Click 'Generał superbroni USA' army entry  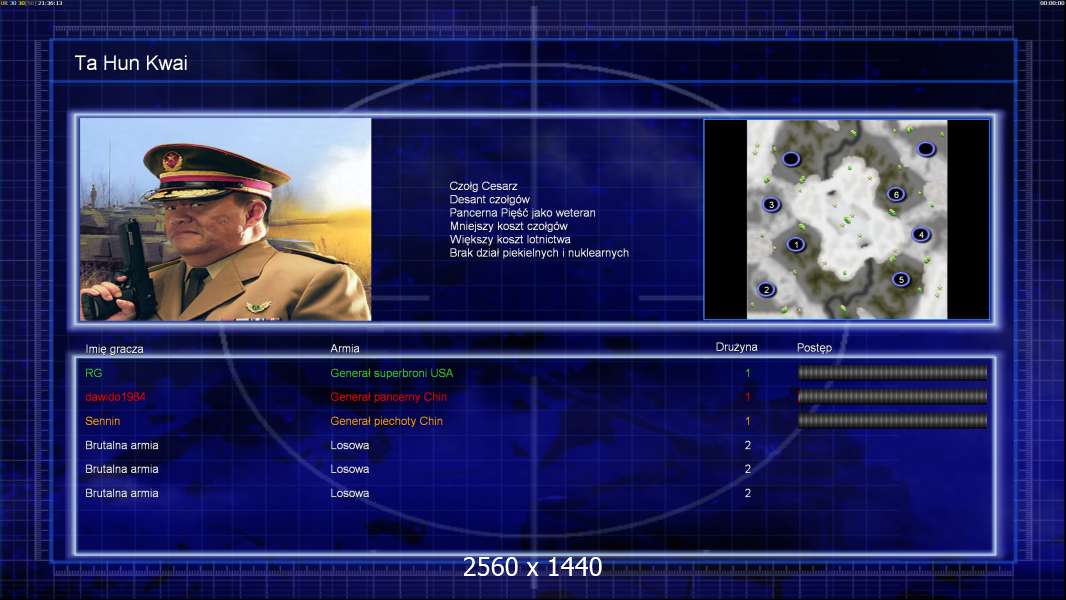click(392, 373)
